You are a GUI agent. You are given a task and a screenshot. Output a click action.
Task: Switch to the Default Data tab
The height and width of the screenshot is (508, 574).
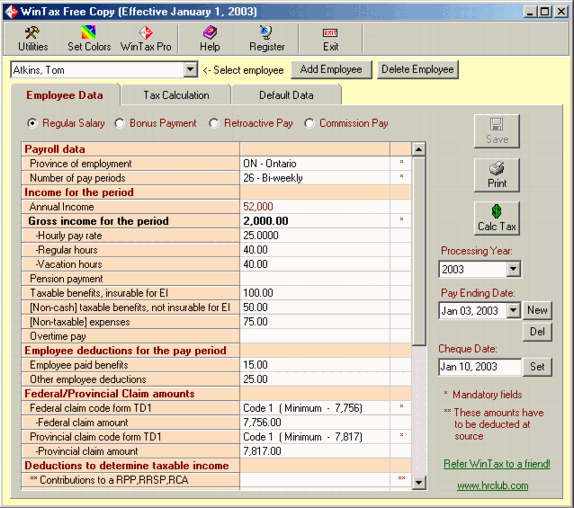click(x=286, y=95)
